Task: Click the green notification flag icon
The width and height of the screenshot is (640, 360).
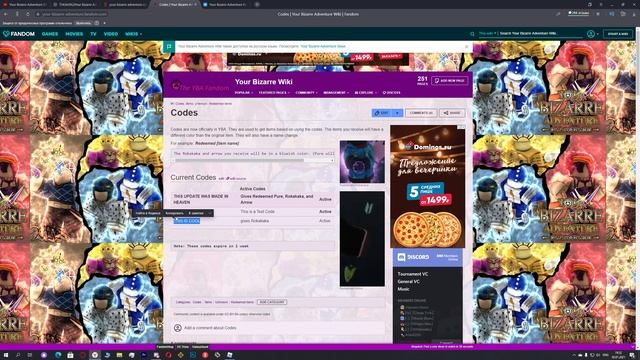Action: (169, 47)
